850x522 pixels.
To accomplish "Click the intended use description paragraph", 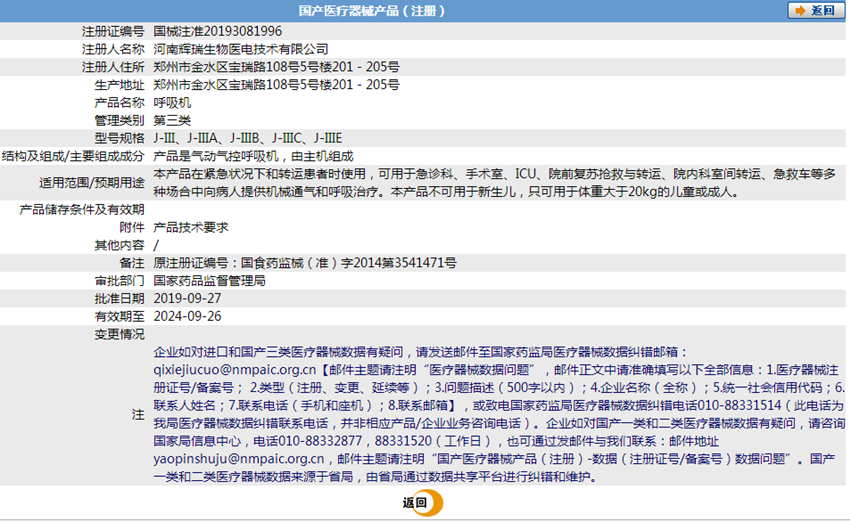I will (494, 183).
